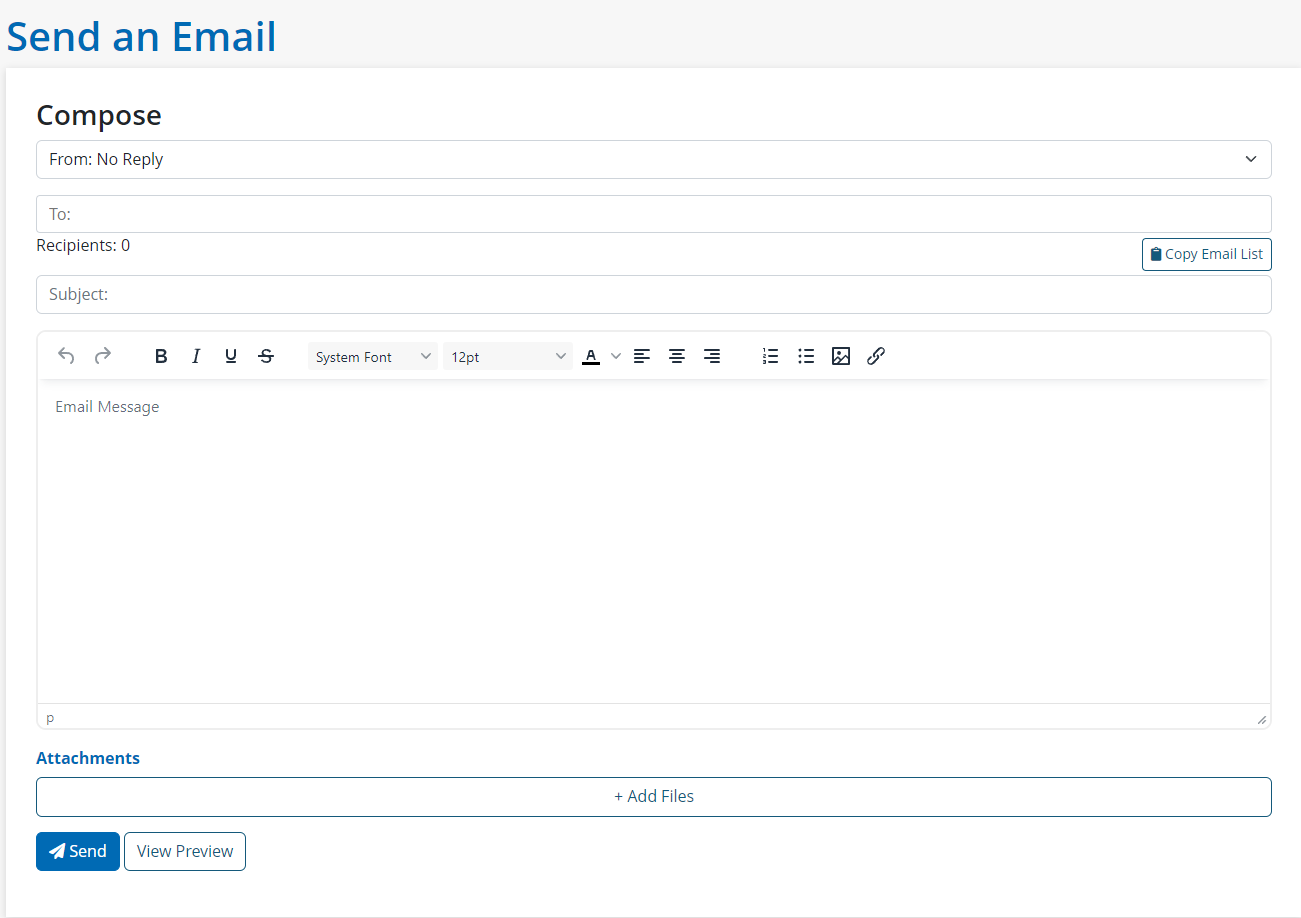
Task: Insert a bullet list
Action: [806, 356]
